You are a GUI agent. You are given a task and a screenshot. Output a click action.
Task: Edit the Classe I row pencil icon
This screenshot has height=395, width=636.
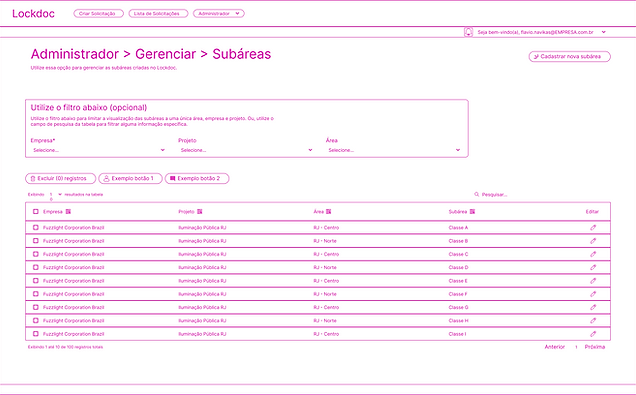point(593,334)
